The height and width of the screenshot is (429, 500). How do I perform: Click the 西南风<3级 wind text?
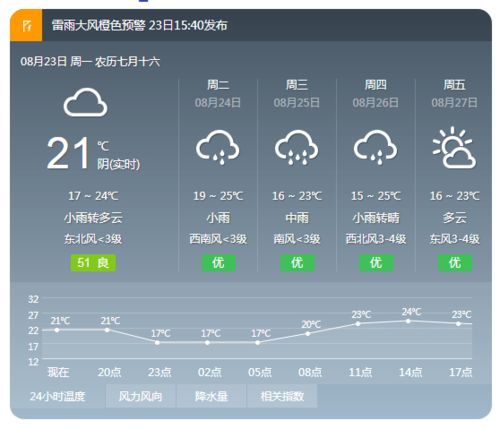pos(218,239)
